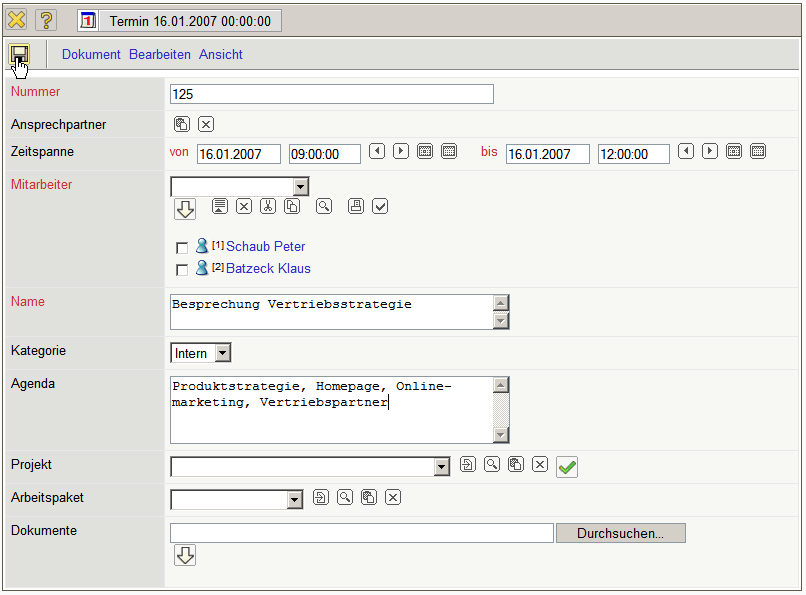This screenshot has width=806, height=595.
Task: Clear the Ansprechpartner with the X icon
Action: 206,124
